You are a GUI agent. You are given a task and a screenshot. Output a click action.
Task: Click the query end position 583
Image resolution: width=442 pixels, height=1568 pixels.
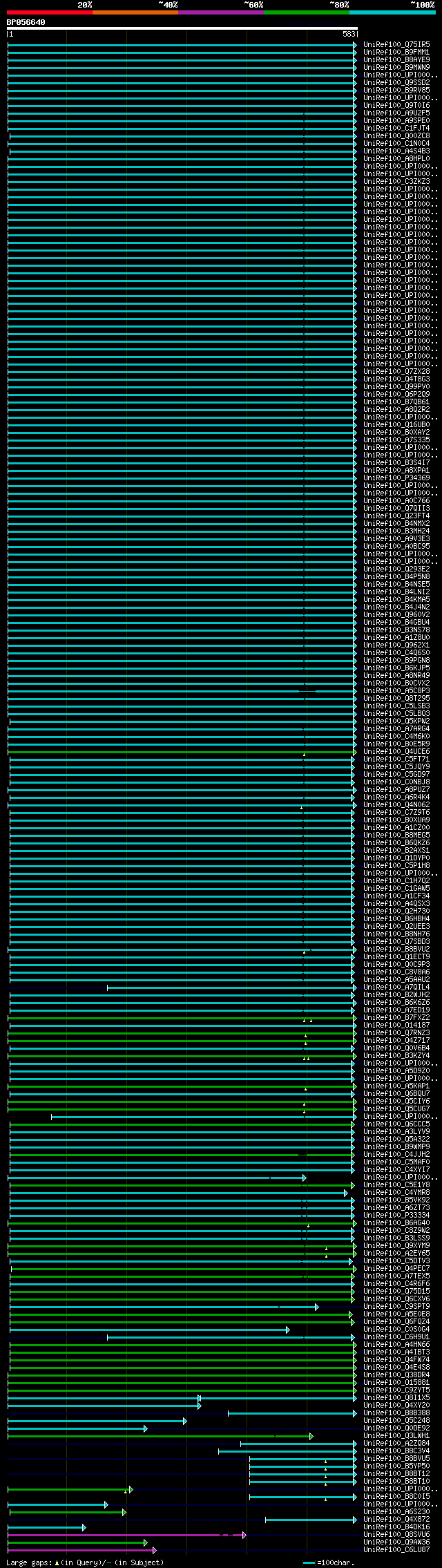(349, 34)
